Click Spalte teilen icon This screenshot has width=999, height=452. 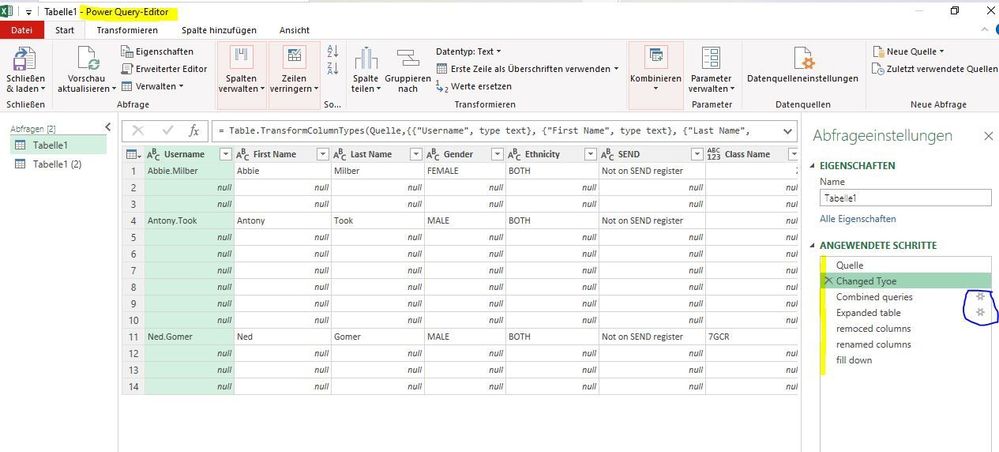[x=366, y=59]
